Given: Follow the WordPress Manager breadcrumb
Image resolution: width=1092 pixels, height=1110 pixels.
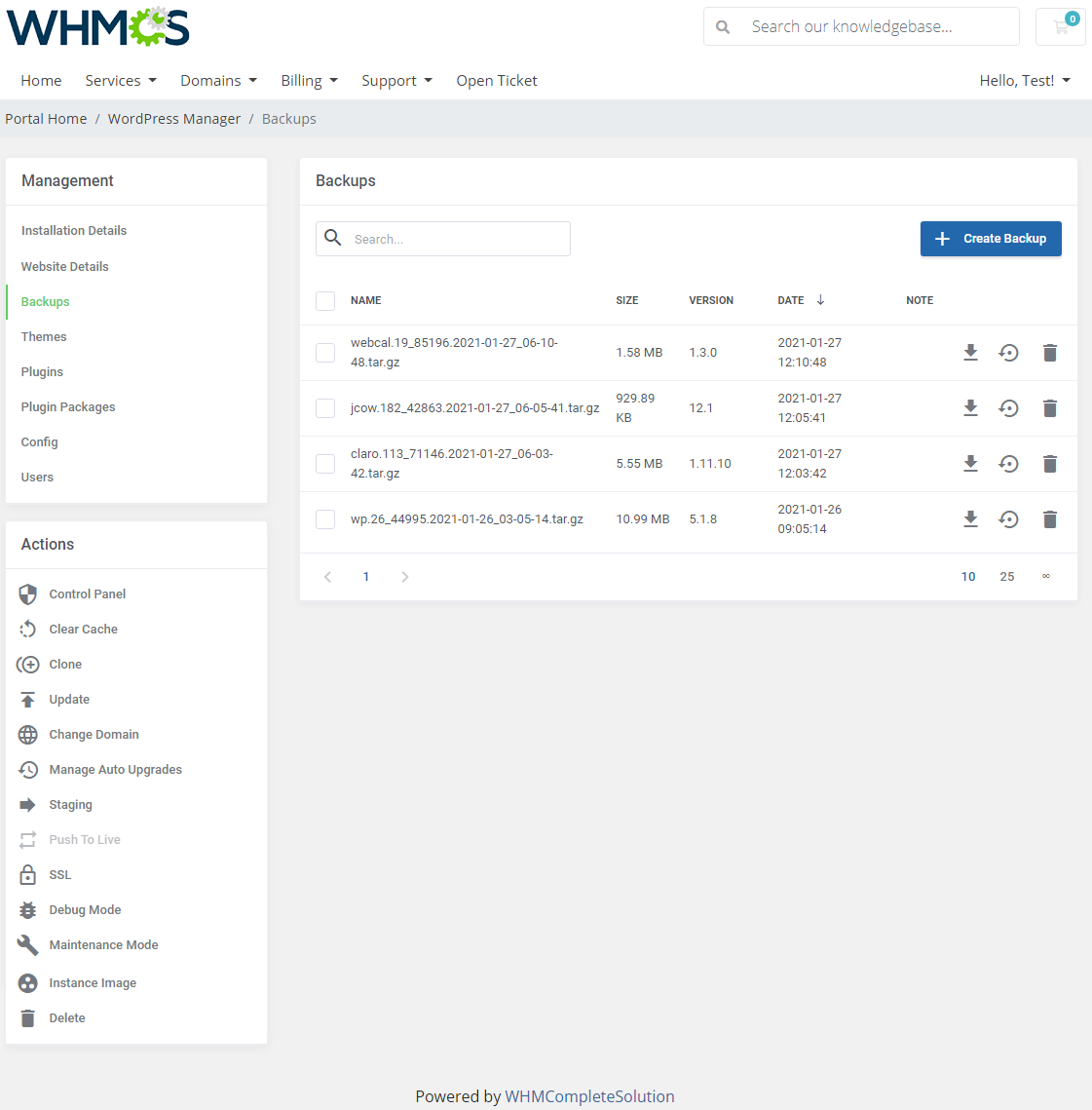Looking at the screenshot, I should click(174, 119).
